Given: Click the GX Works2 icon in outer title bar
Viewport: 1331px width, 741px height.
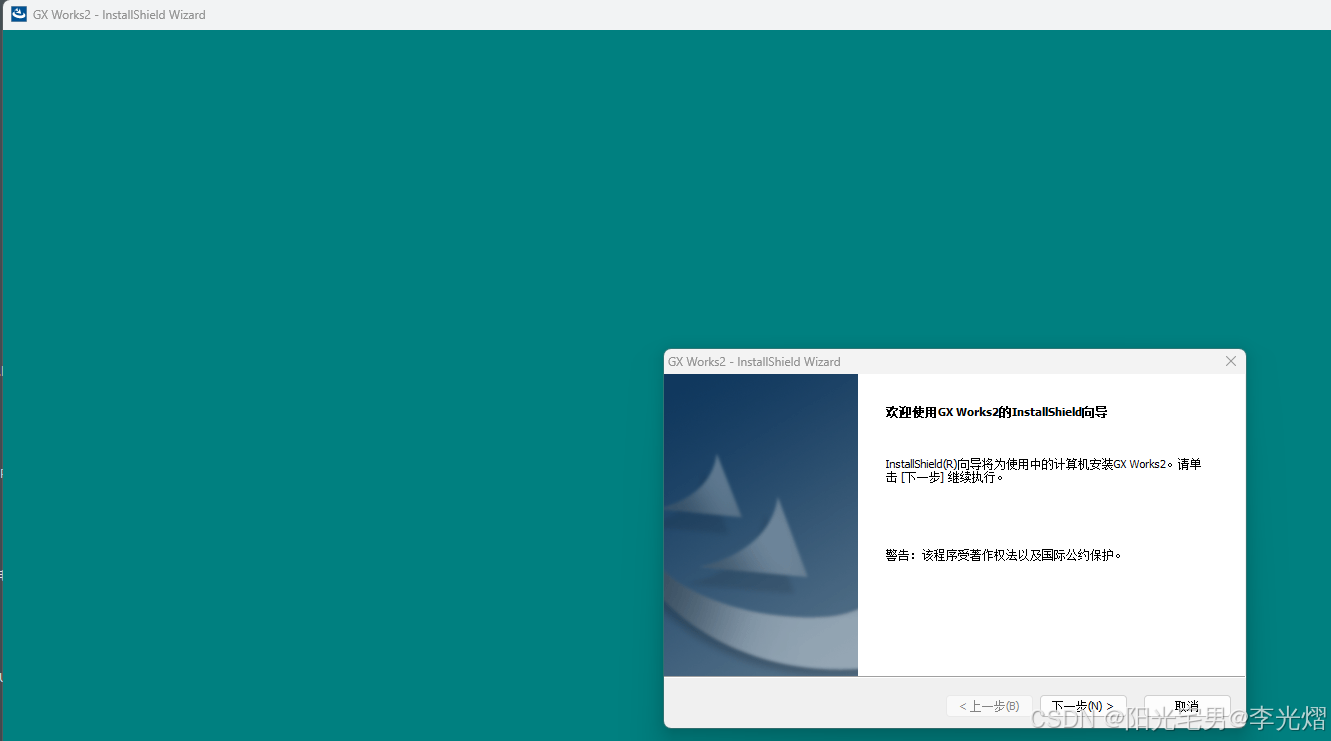Looking at the screenshot, I should tap(19, 14).
